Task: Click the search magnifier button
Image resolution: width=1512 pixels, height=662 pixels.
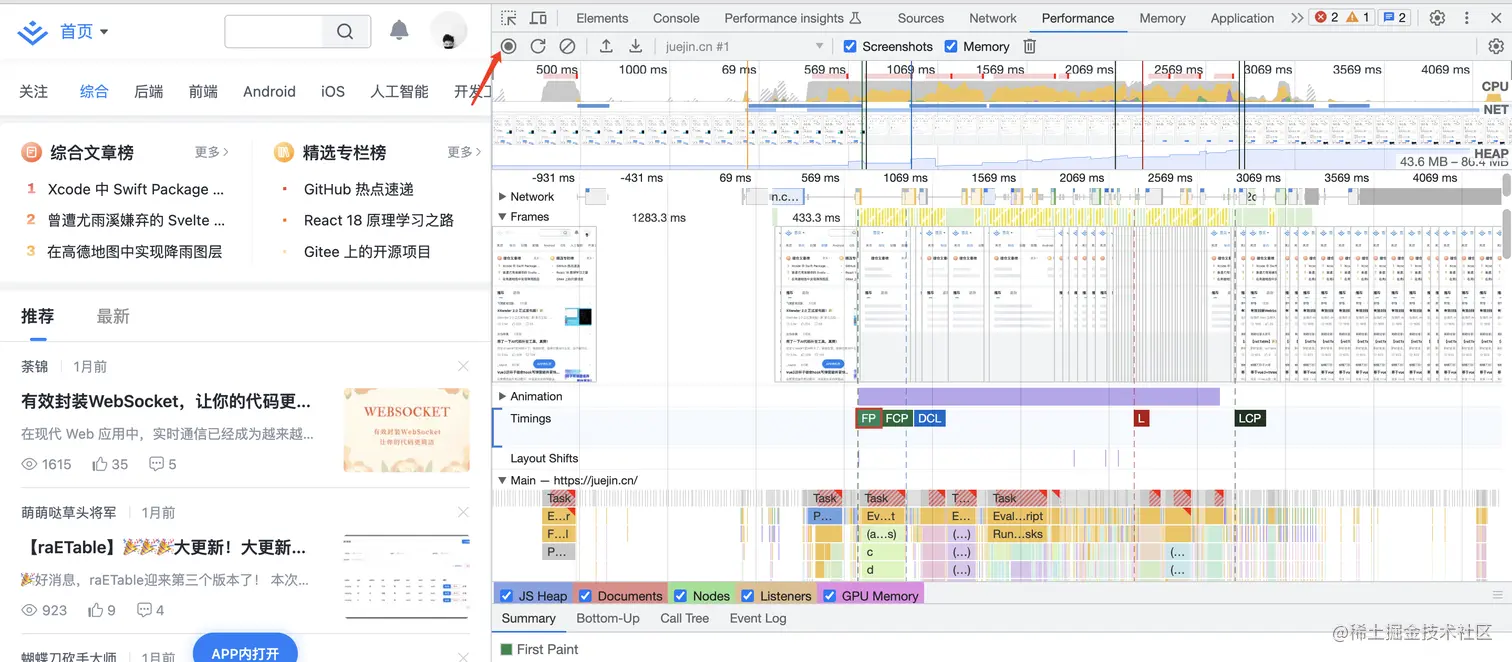Action: (x=345, y=32)
